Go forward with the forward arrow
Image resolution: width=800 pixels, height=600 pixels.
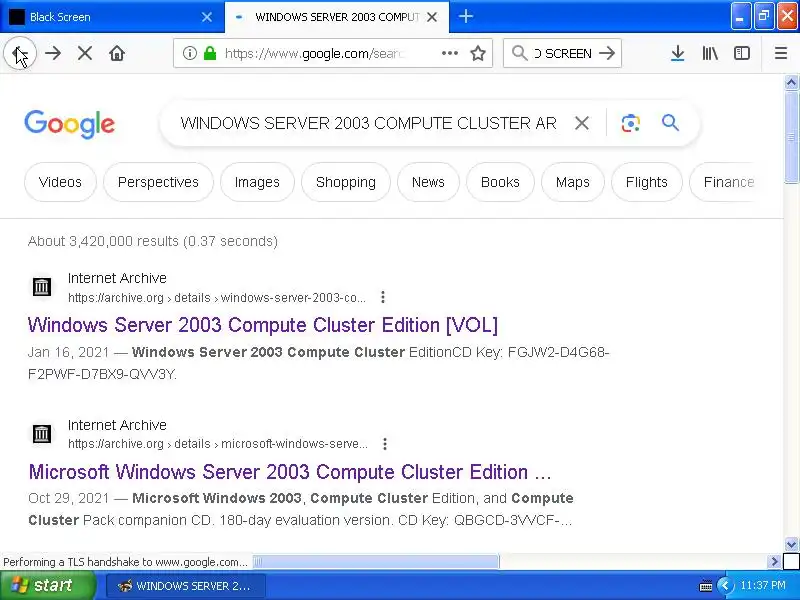point(53,53)
